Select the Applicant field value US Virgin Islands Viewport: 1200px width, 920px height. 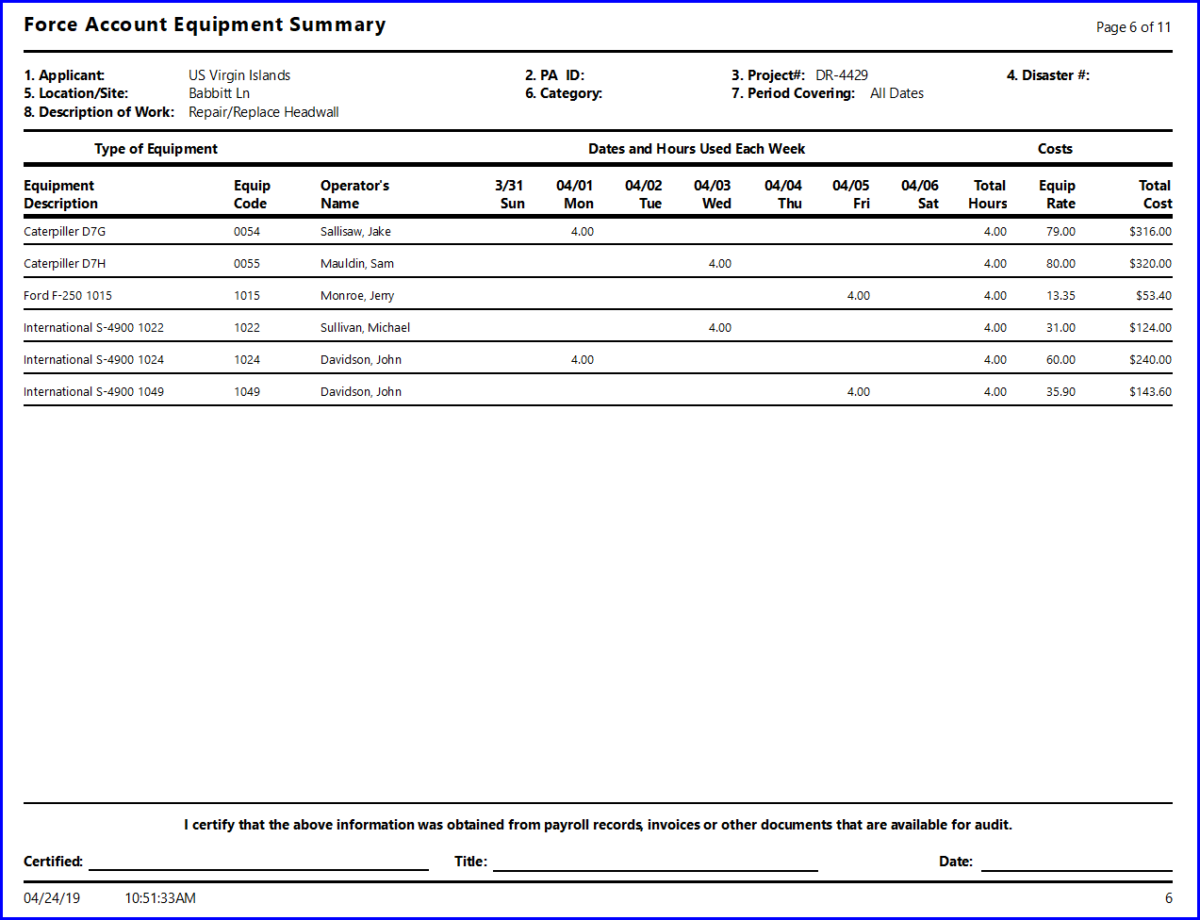240,74
